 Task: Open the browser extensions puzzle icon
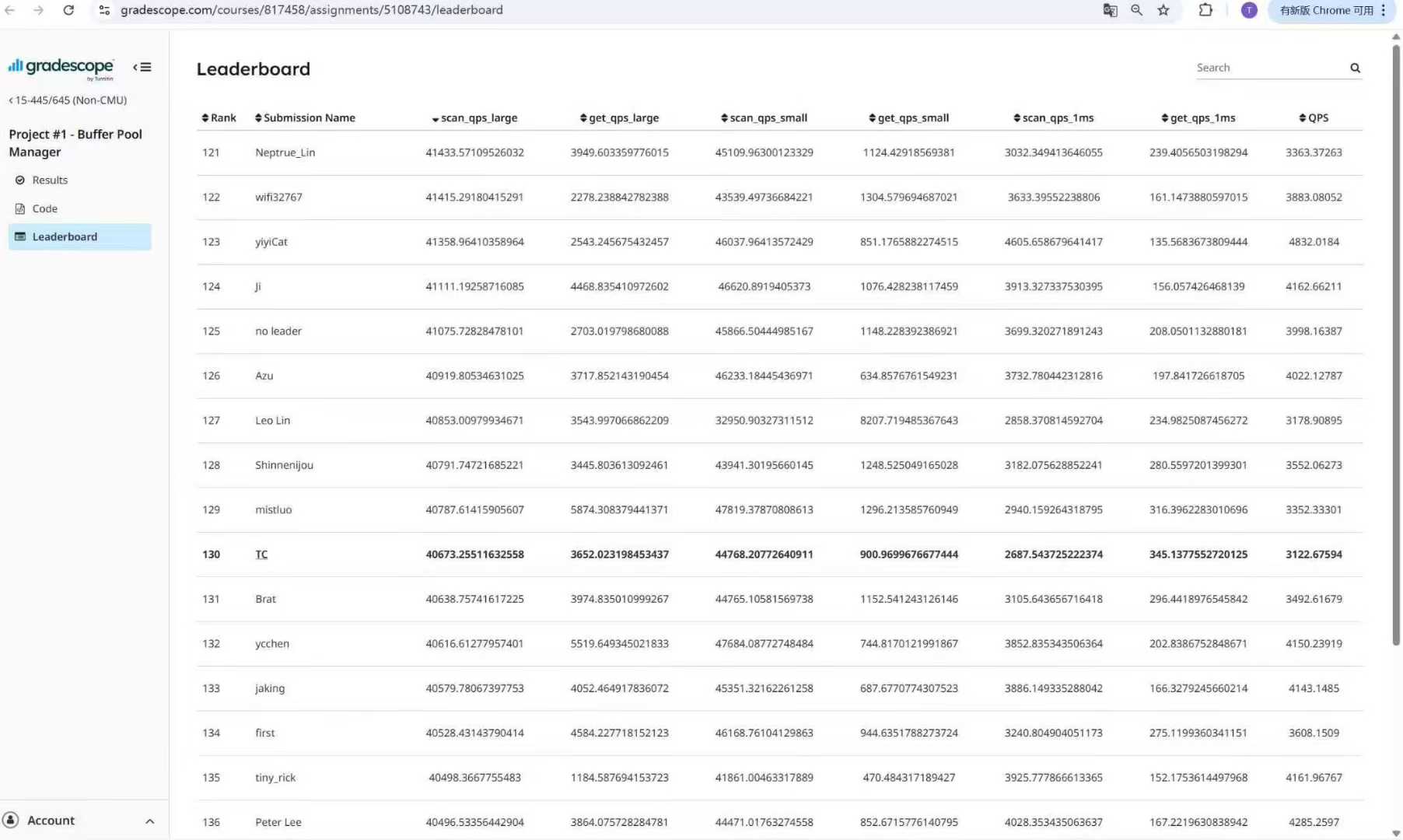point(1205,10)
